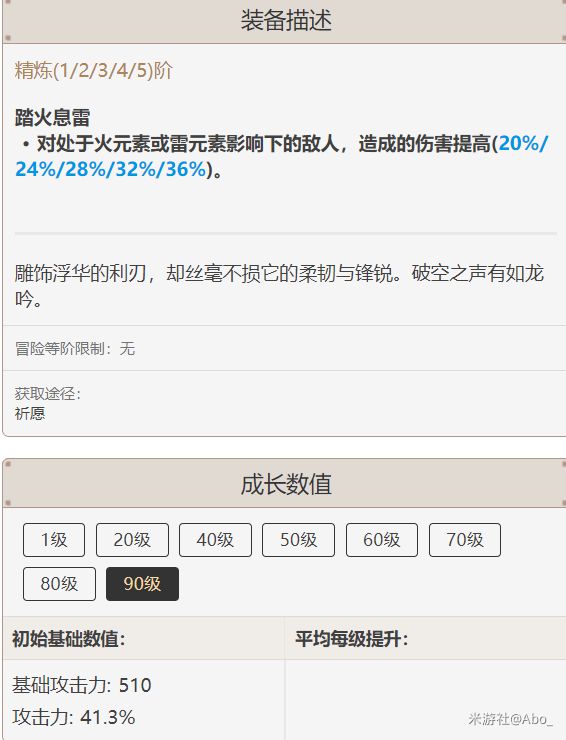Click the 基础攻击力: 510 stat line
The image size is (566, 740).
[x=82, y=685]
